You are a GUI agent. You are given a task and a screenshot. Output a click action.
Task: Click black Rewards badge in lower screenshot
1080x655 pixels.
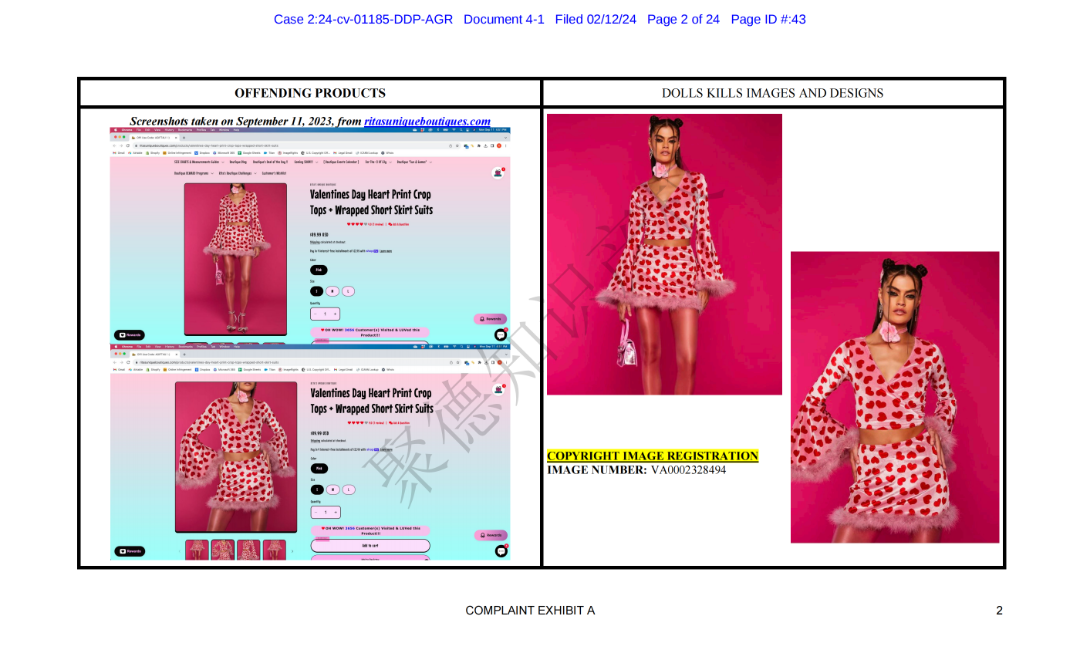coord(129,551)
